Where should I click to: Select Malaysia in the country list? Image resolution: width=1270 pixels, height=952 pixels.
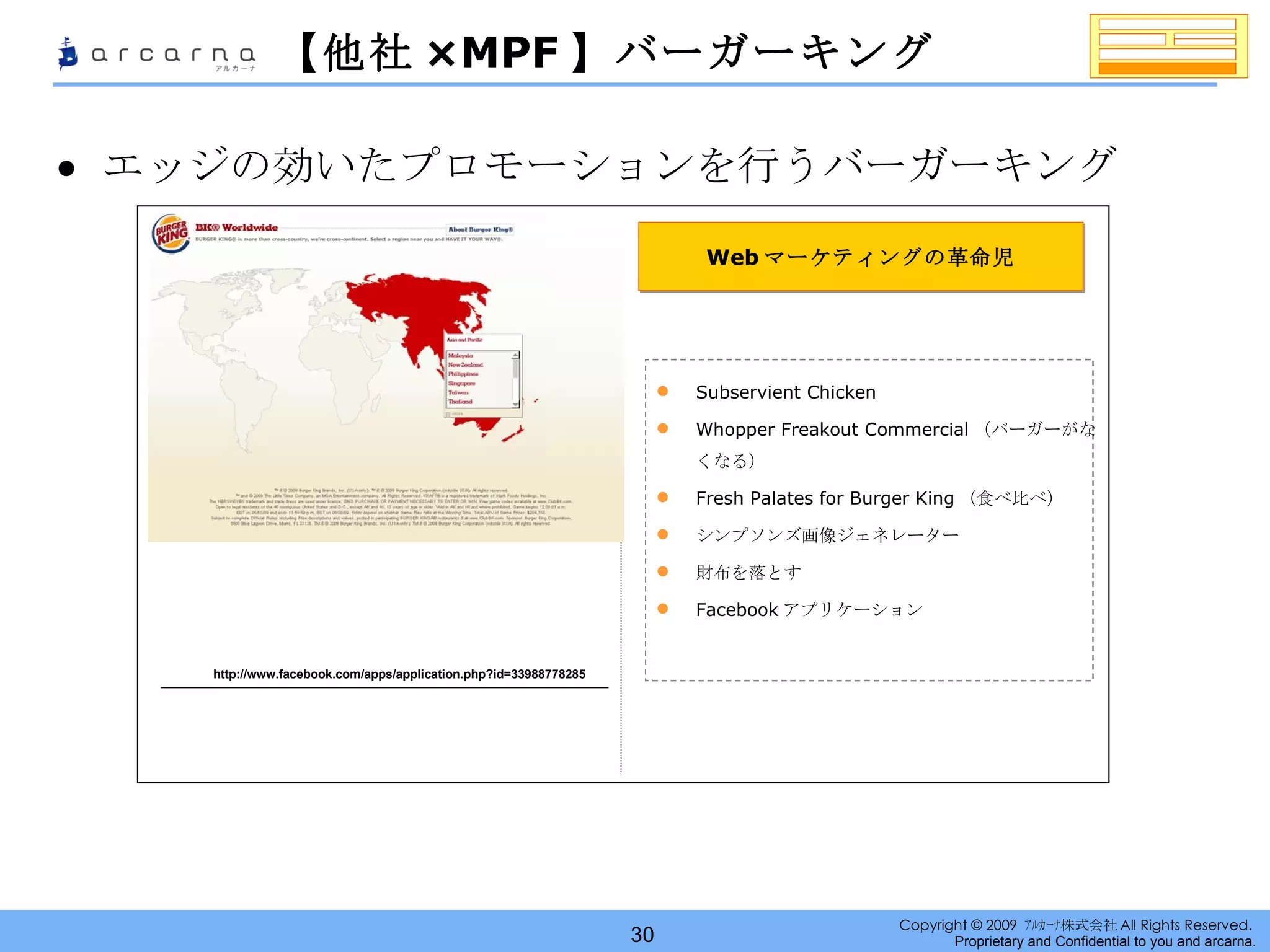(461, 356)
